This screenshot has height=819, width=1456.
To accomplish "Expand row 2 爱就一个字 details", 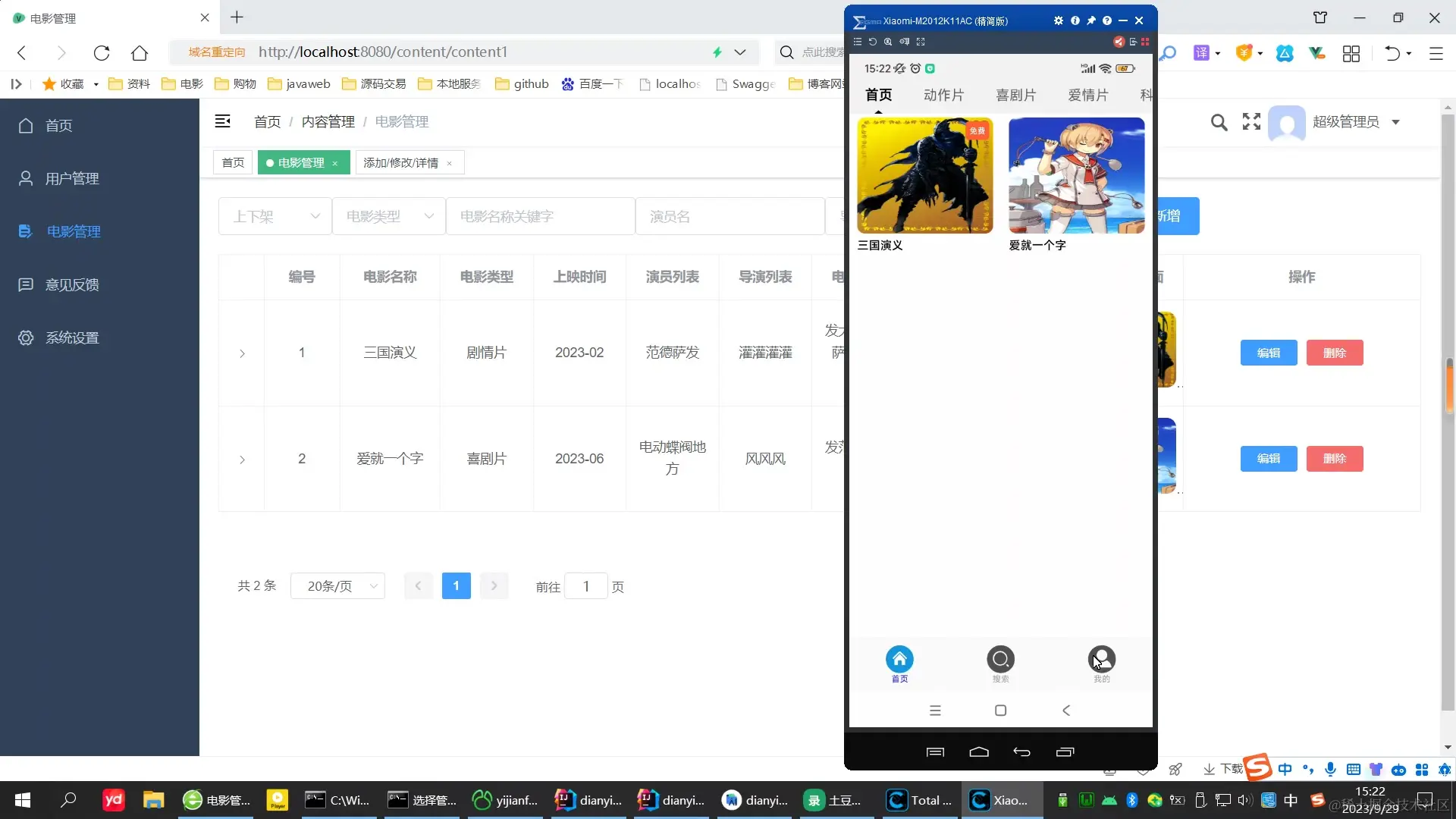I will click(242, 460).
